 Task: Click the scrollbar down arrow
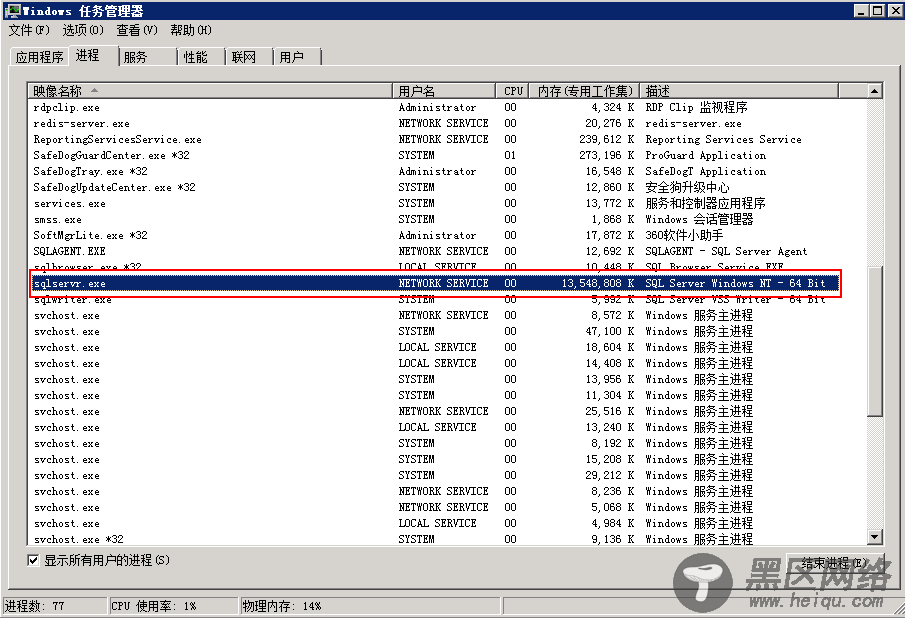click(x=874, y=537)
